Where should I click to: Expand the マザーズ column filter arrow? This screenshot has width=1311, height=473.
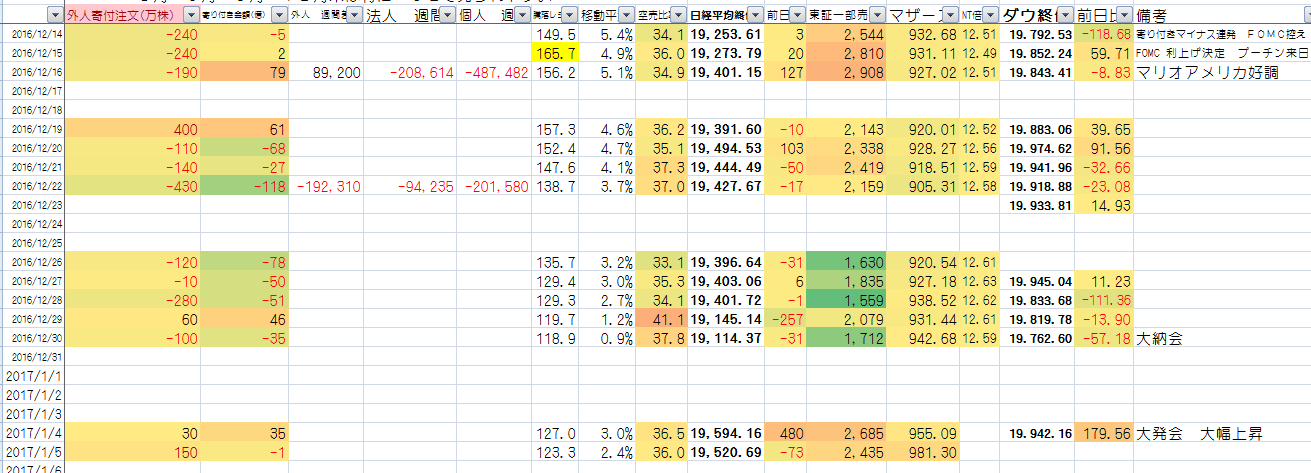948,16
